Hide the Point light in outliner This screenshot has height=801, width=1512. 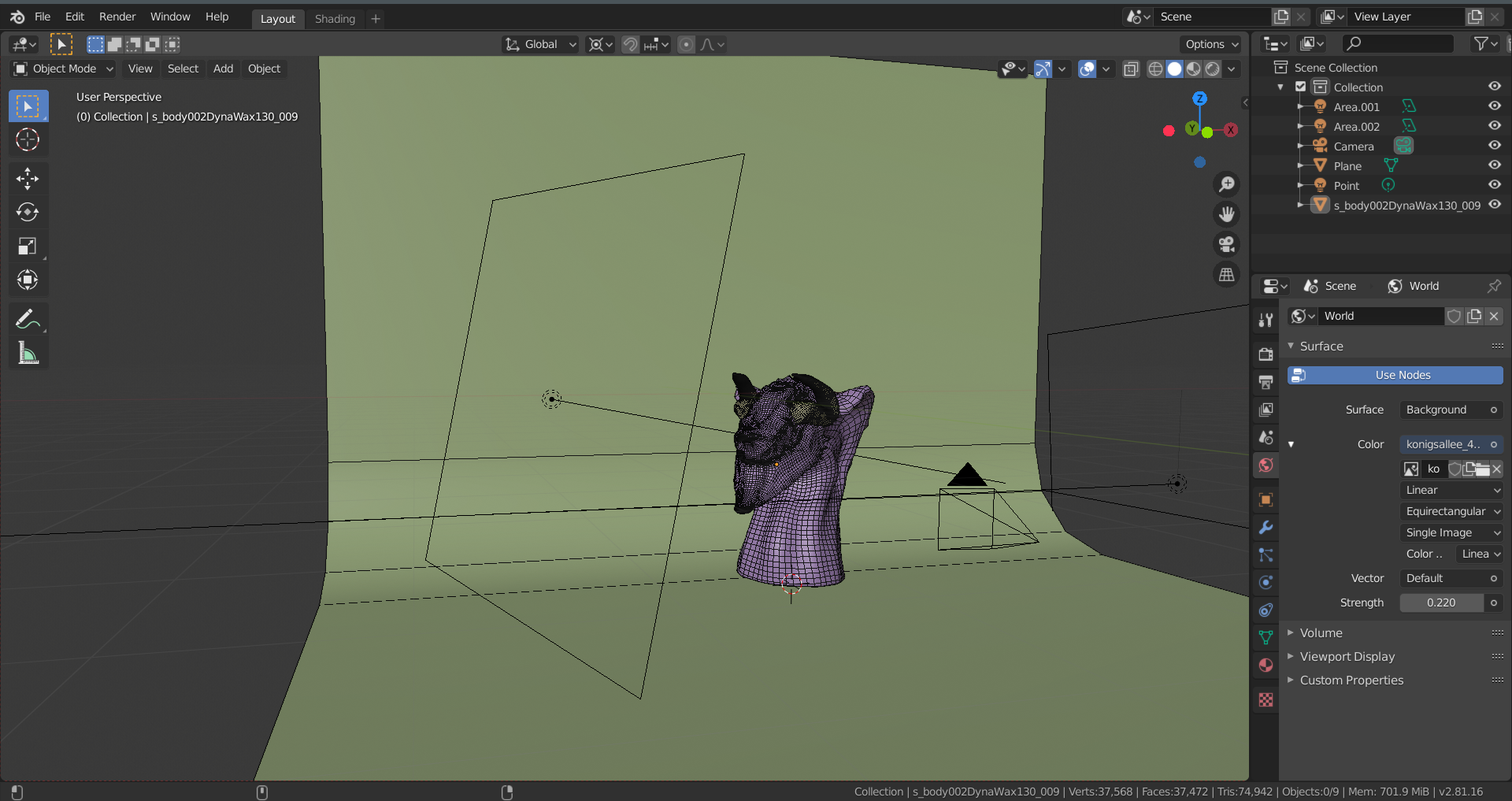(1495, 184)
